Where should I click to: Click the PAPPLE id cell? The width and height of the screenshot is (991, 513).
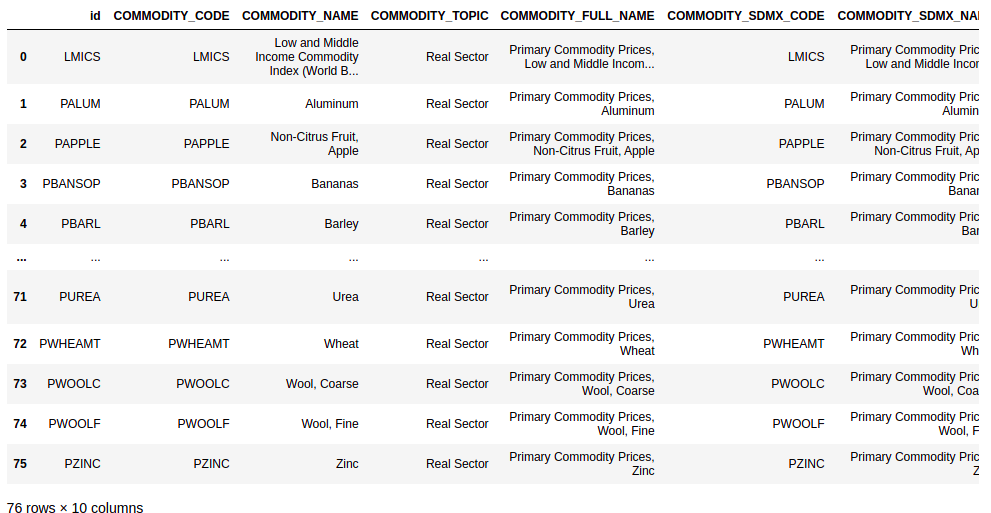point(78,144)
